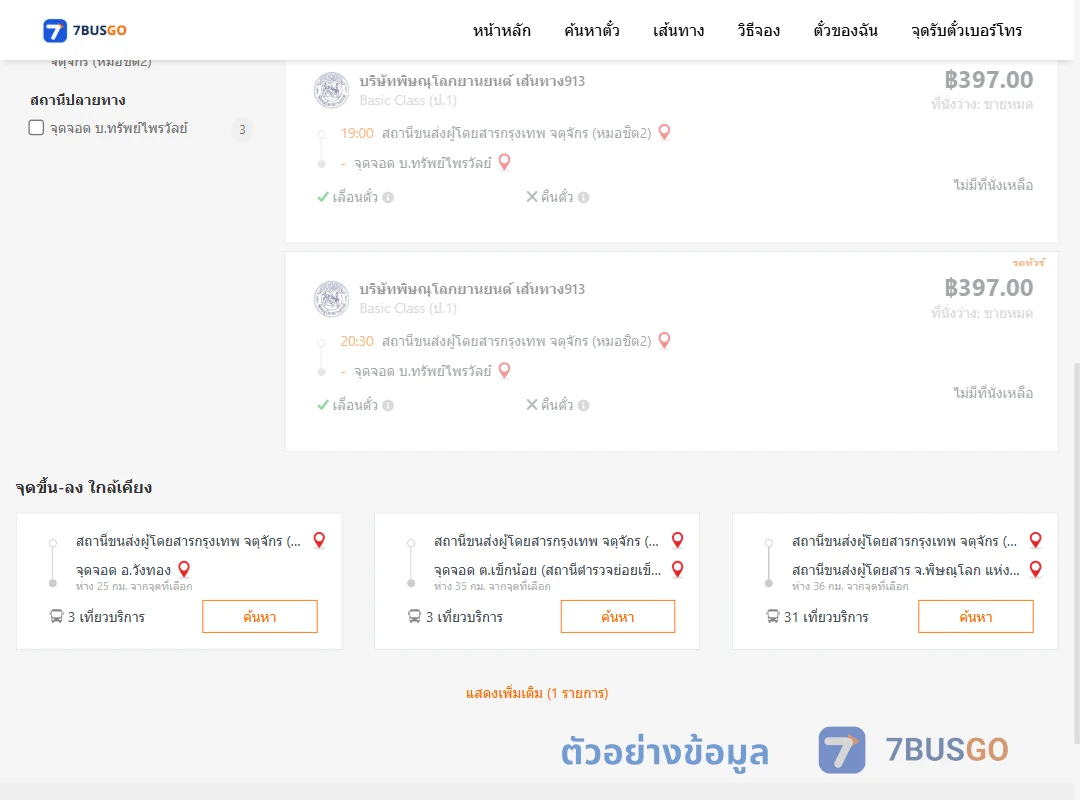Click the รถทัวร์ tag on 20:30 trip
Screen dimensions: 1080x800
pos(1028,263)
